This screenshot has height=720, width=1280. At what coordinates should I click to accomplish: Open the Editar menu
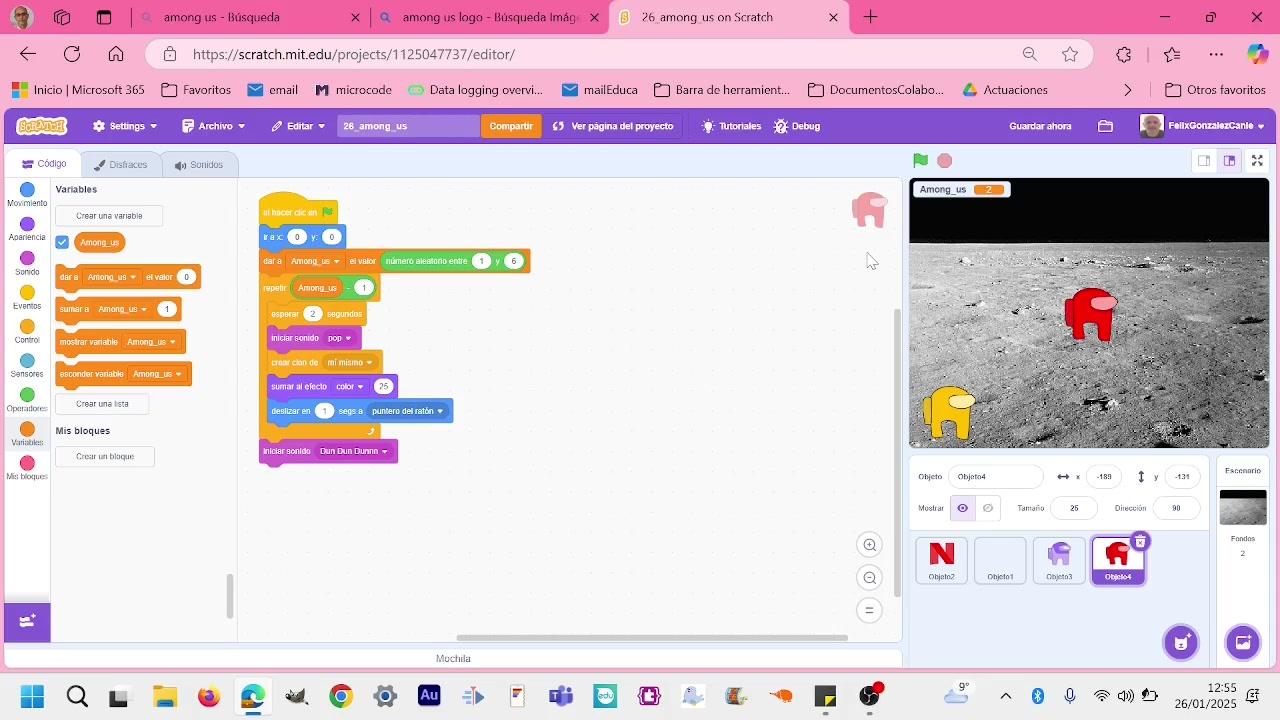coord(298,126)
